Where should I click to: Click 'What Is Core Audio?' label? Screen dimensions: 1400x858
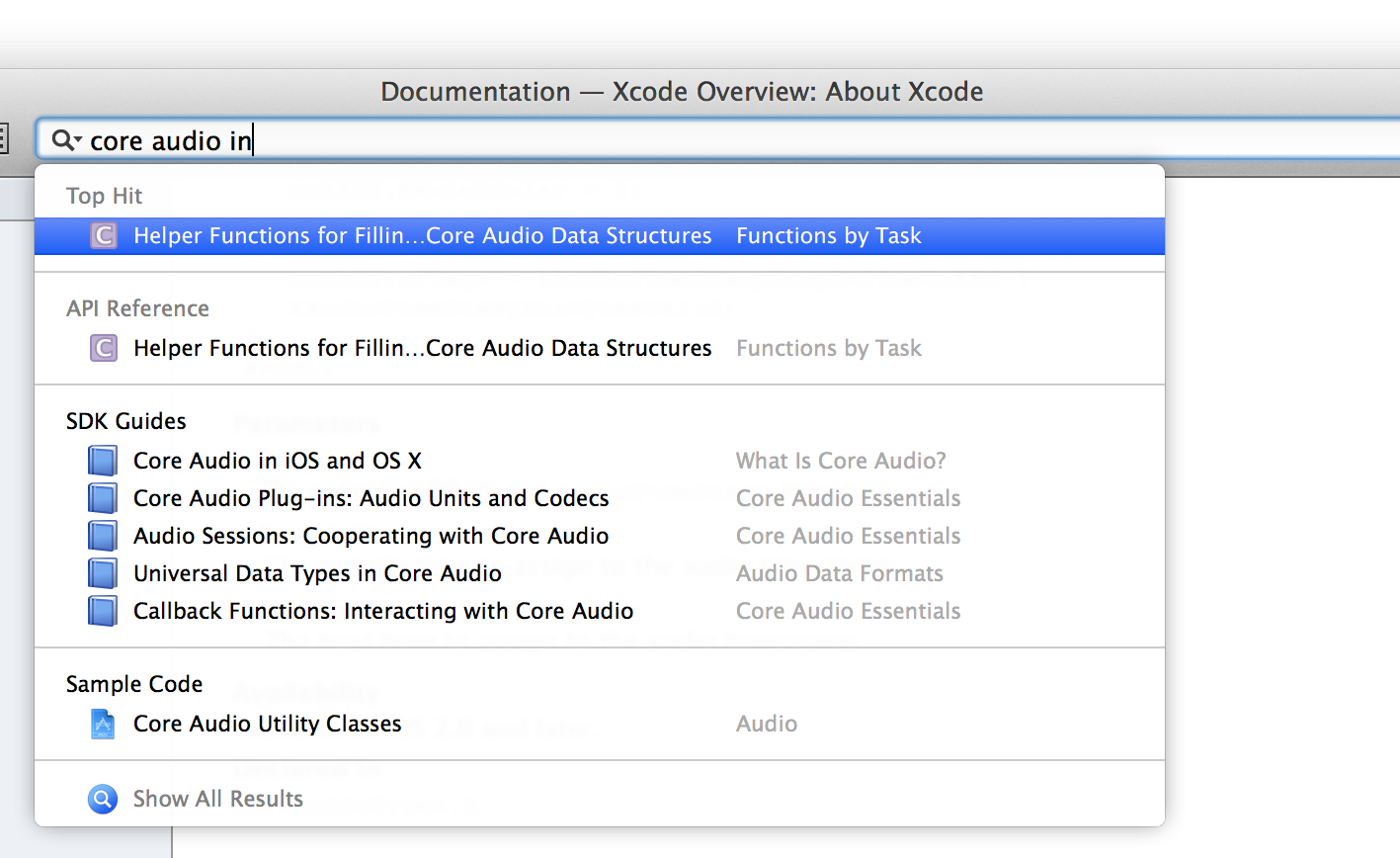(841, 461)
